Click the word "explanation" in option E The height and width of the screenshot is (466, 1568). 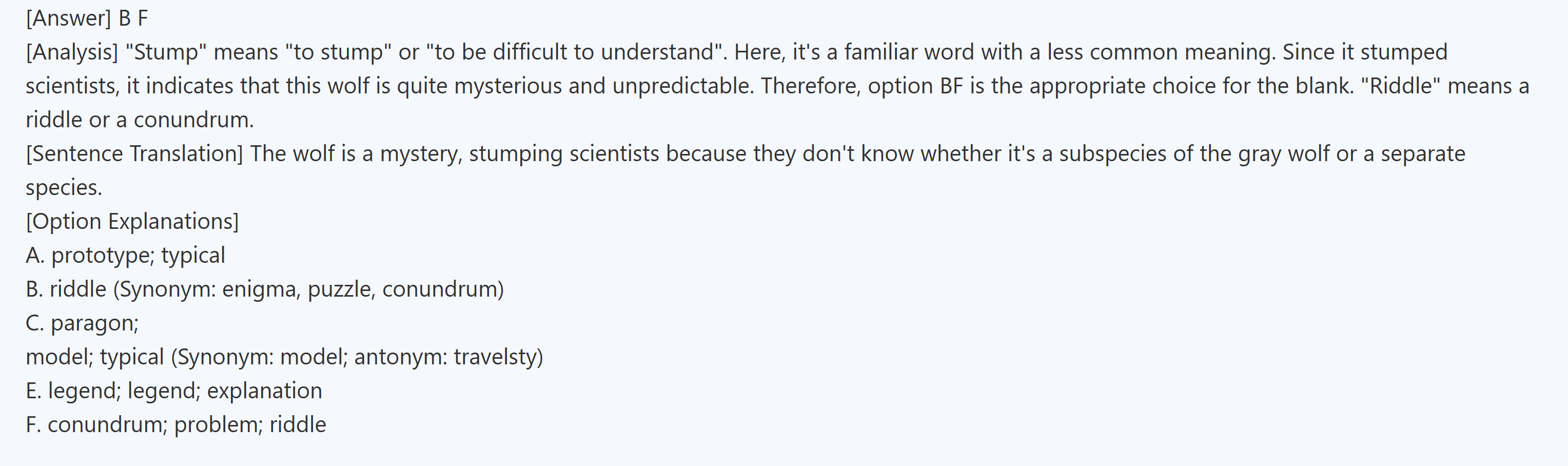point(264,391)
